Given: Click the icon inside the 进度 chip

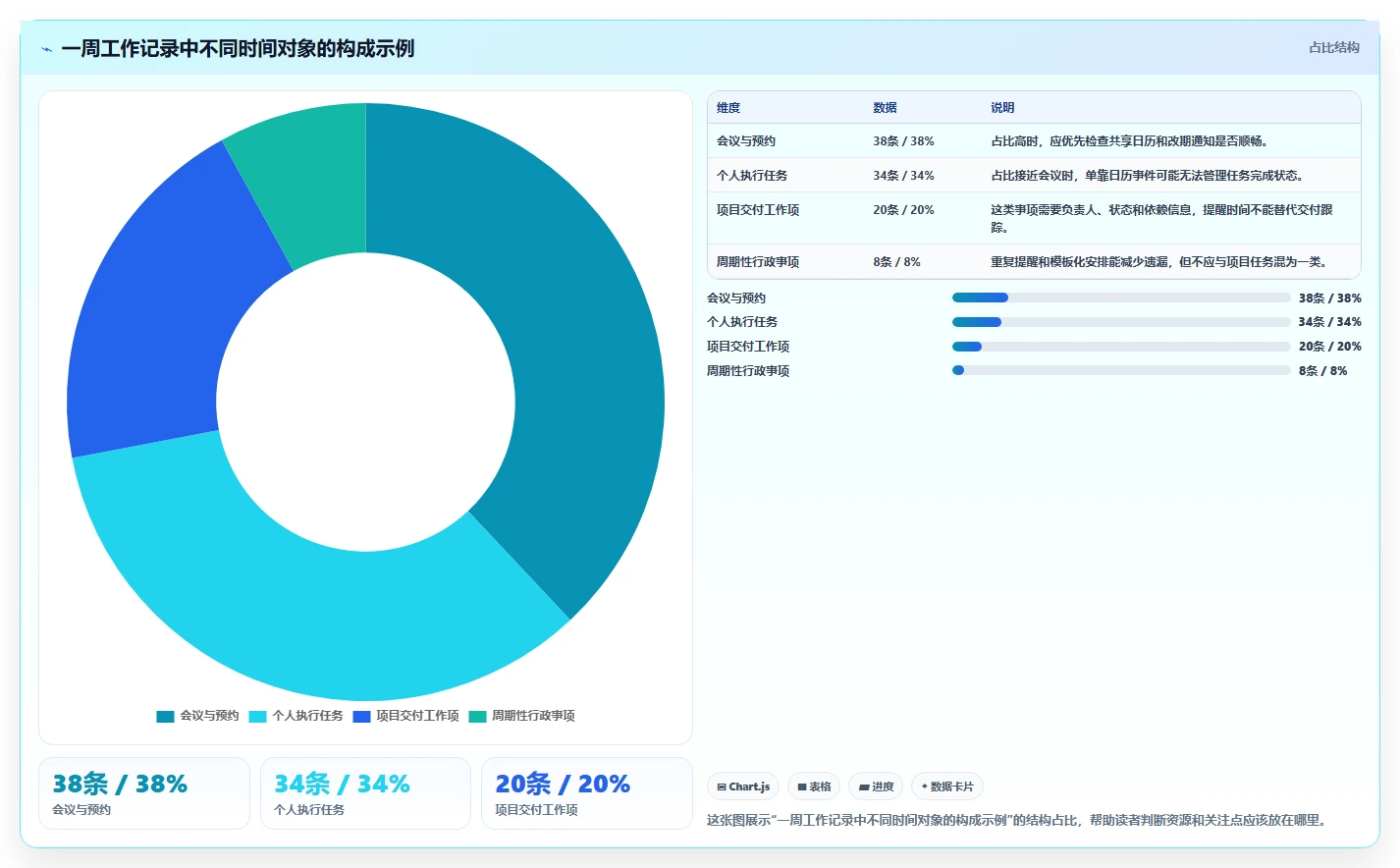Looking at the screenshot, I should [x=864, y=787].
